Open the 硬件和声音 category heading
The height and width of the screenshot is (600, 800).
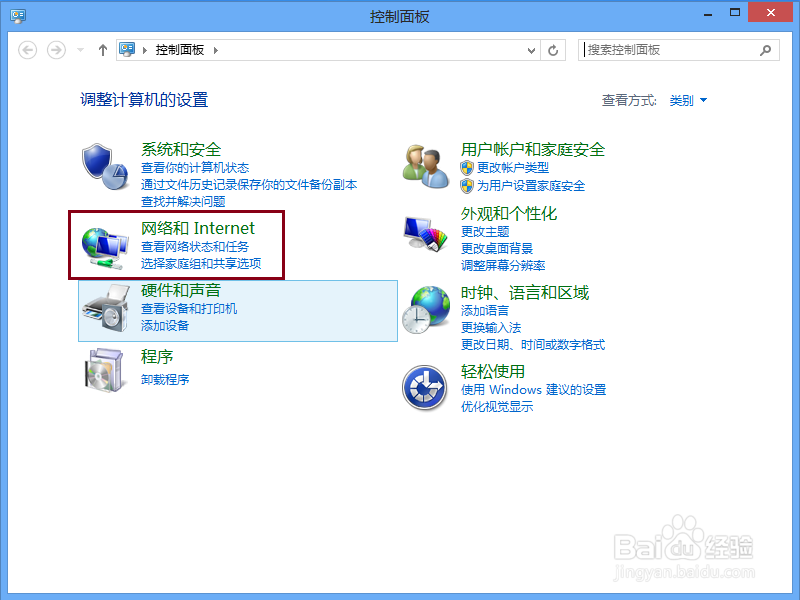coord(181,290)
